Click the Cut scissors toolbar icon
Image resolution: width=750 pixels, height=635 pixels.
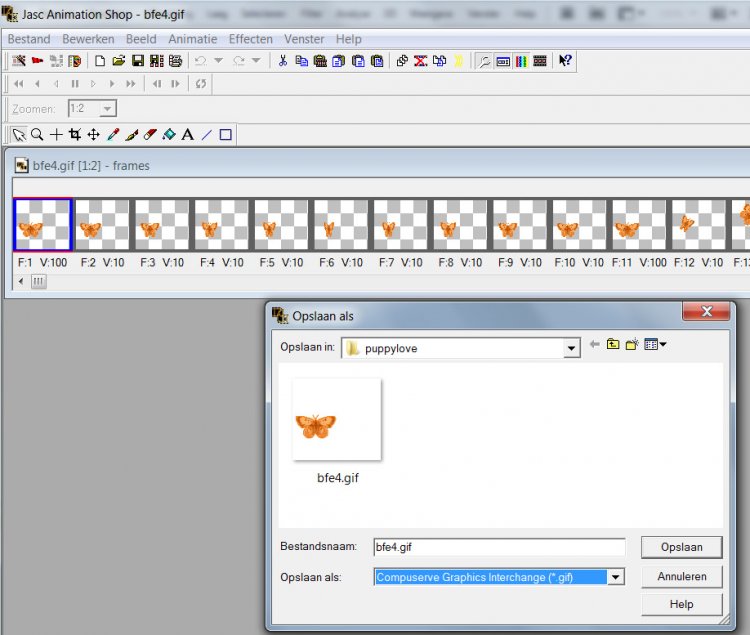point(283,61)
